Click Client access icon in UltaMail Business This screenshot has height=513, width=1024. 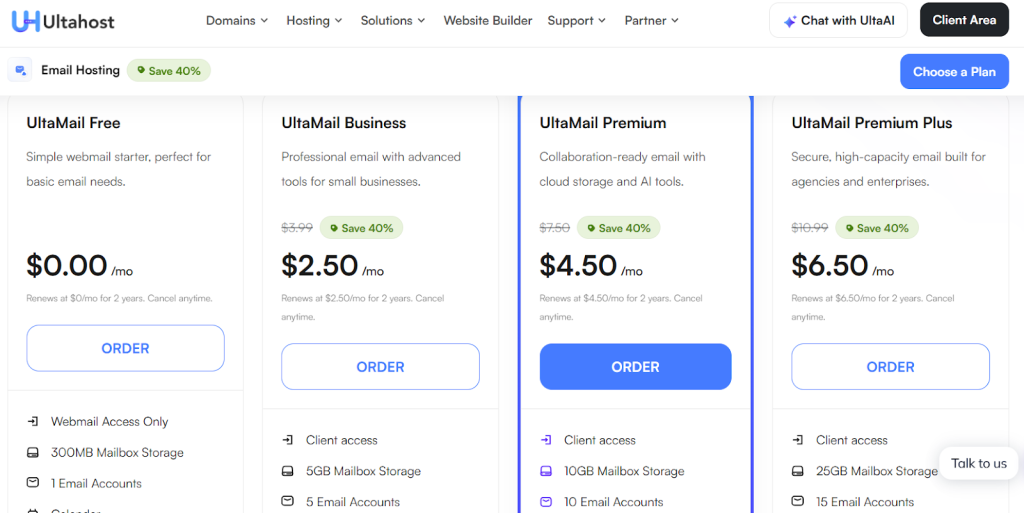(x=287, y=440)
